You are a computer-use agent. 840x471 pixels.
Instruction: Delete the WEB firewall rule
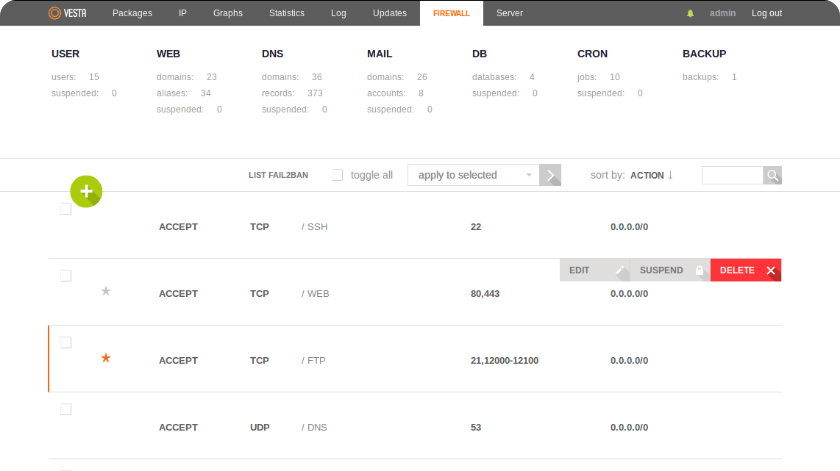(746, 270)
